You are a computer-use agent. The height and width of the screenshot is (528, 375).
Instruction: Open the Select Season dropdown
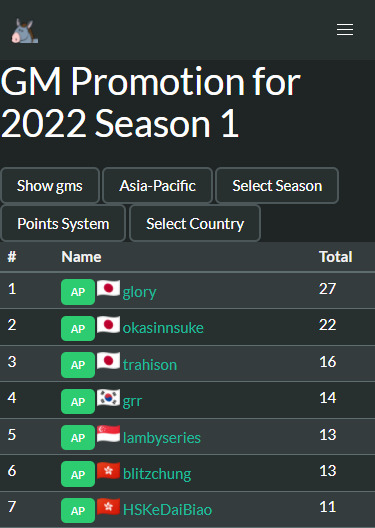coord(277,186)
